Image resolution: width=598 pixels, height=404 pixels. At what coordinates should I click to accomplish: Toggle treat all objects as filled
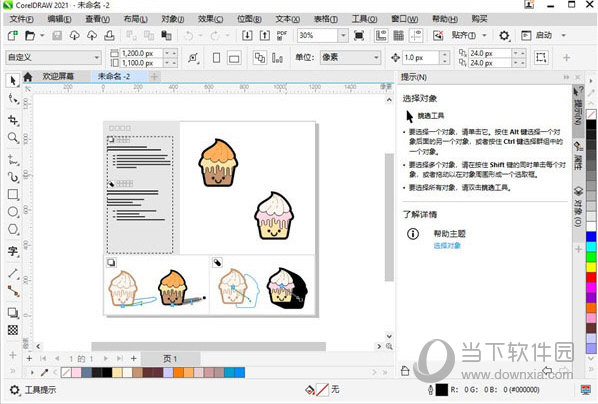(541, 58)
